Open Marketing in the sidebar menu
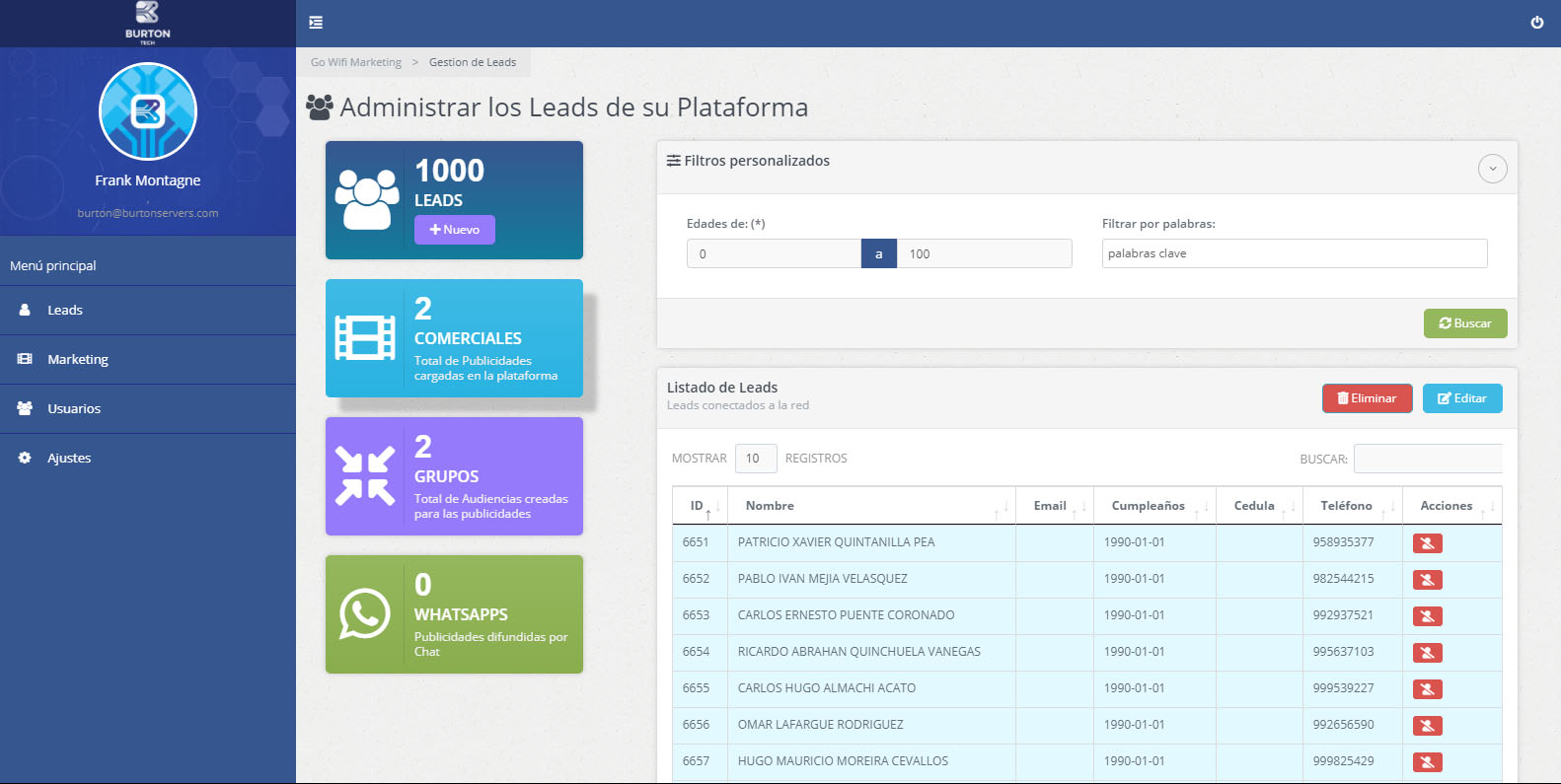The height and width of the screenshot is (784, 1561). [x=78, y=360]
